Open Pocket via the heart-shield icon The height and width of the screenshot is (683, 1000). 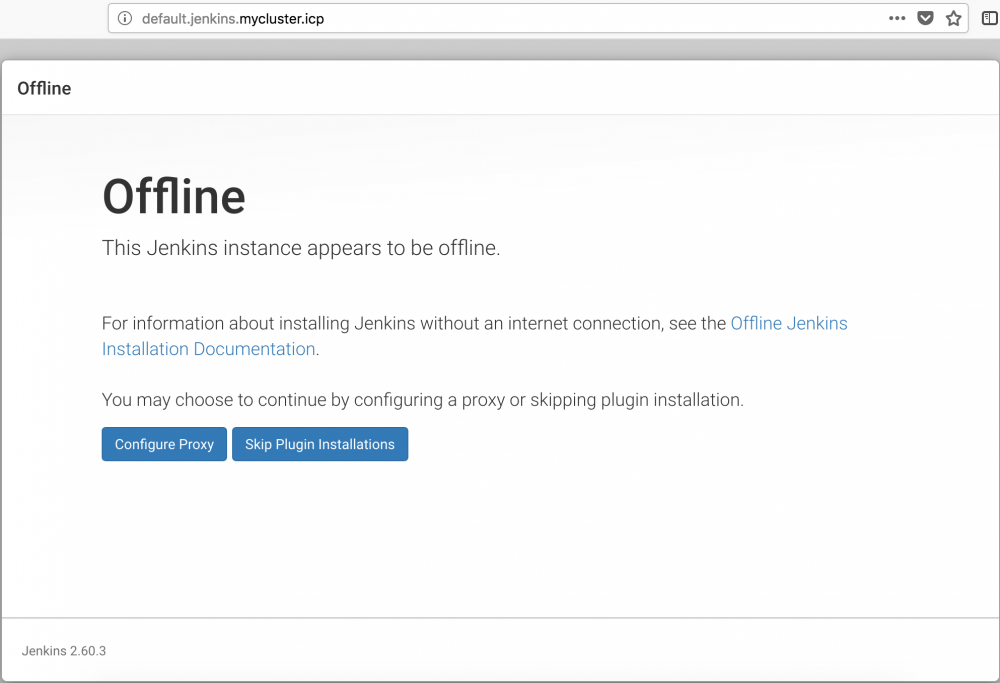pos(925,18)
